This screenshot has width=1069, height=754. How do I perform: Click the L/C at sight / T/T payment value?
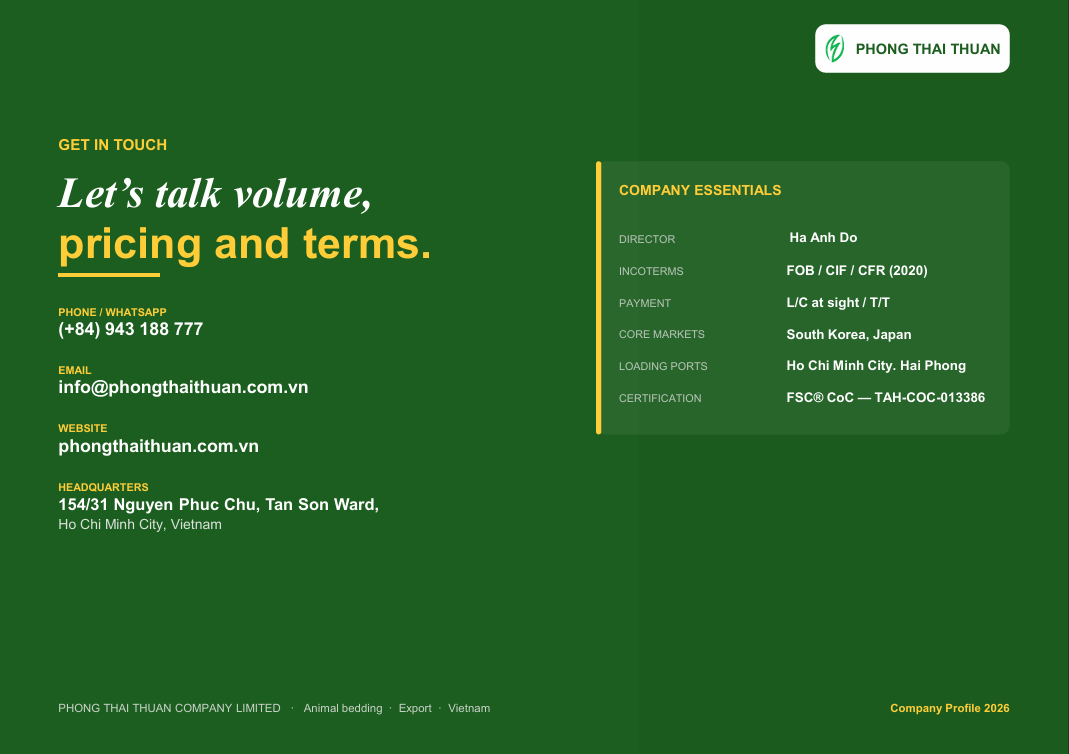coord(838,303)
